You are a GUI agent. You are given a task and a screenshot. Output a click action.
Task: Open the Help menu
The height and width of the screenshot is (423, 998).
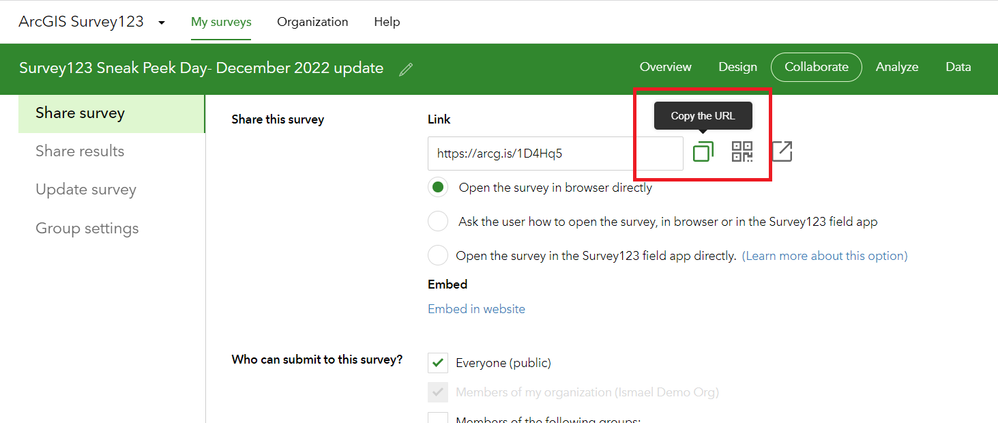[387, 22]
